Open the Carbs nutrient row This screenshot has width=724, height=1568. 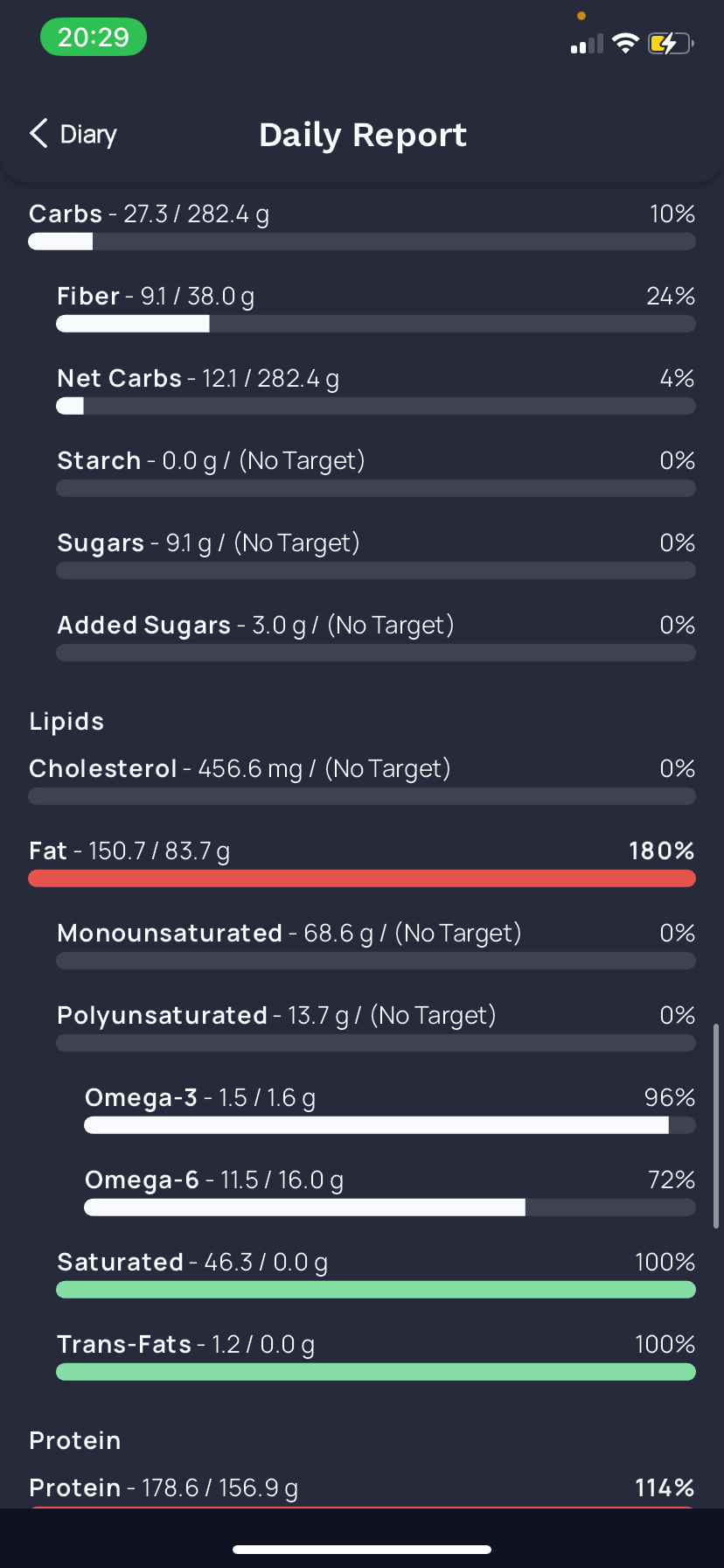(362, 226)
